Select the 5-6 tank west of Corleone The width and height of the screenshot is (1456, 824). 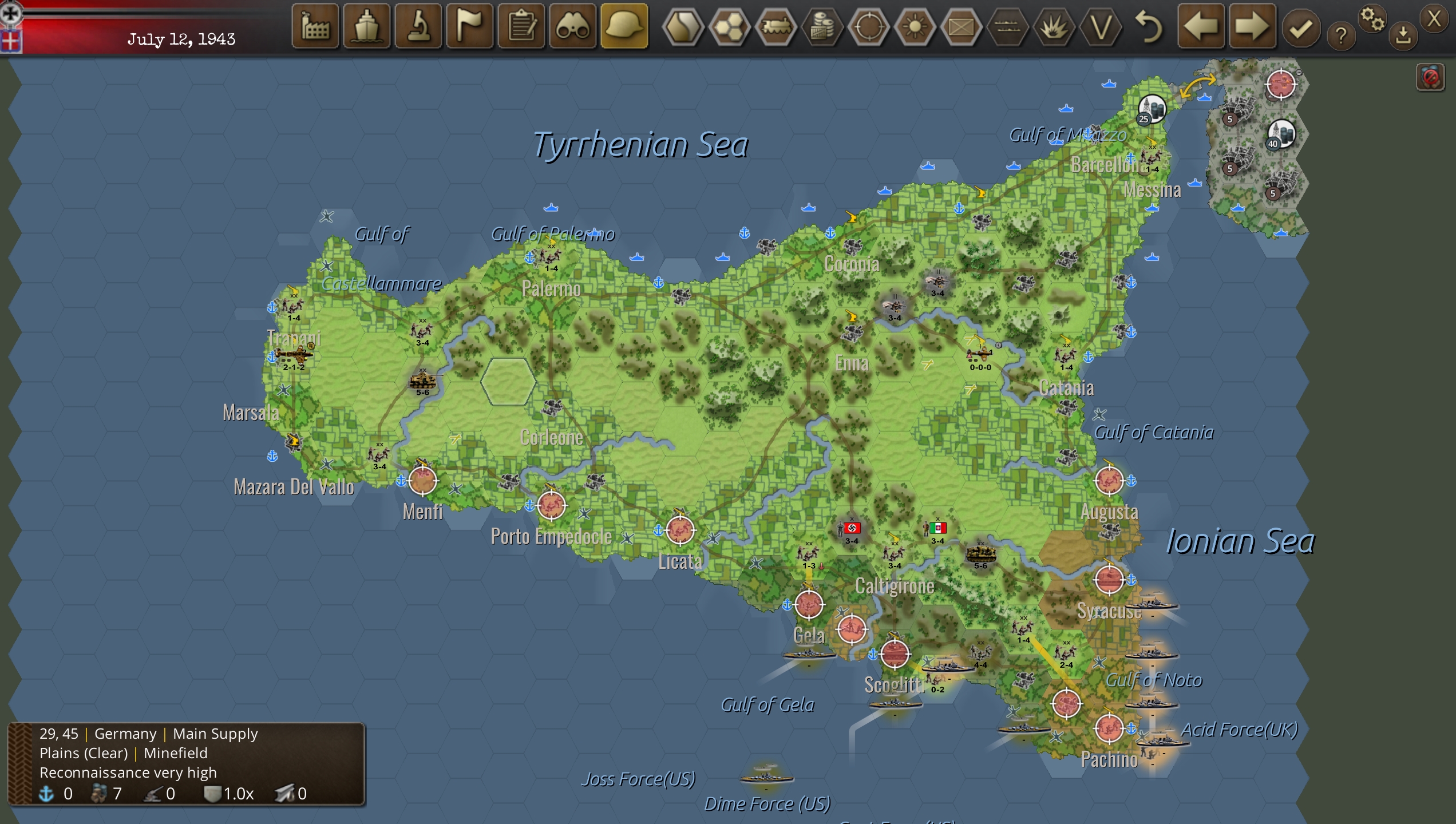(422, 382)
